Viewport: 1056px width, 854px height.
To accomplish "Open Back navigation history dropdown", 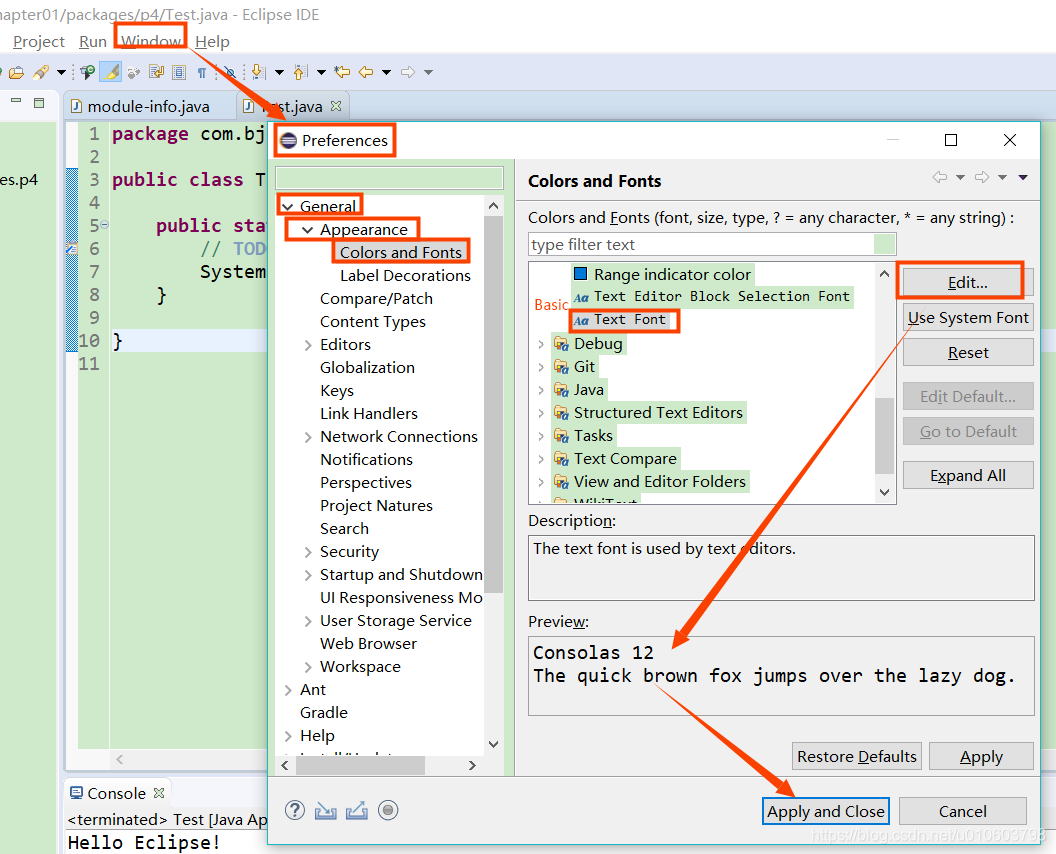I will point(387,72).
